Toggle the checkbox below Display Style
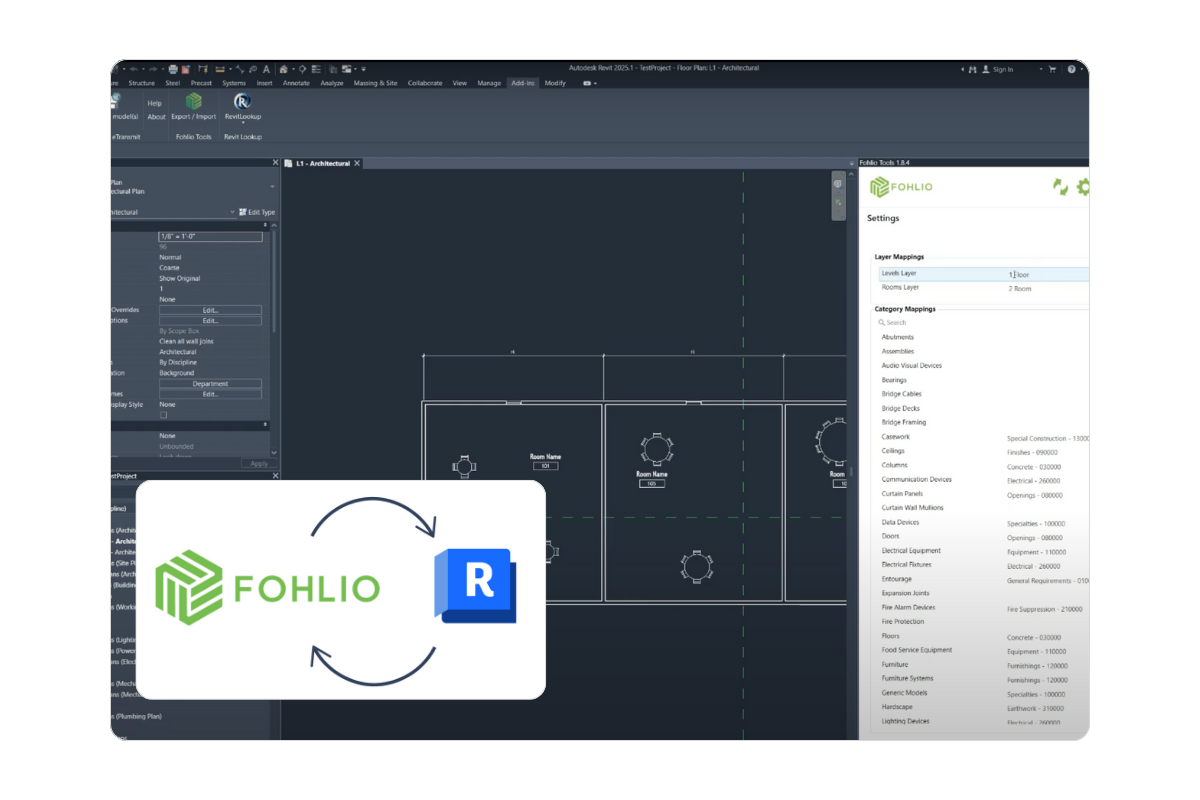 point(165,414)
